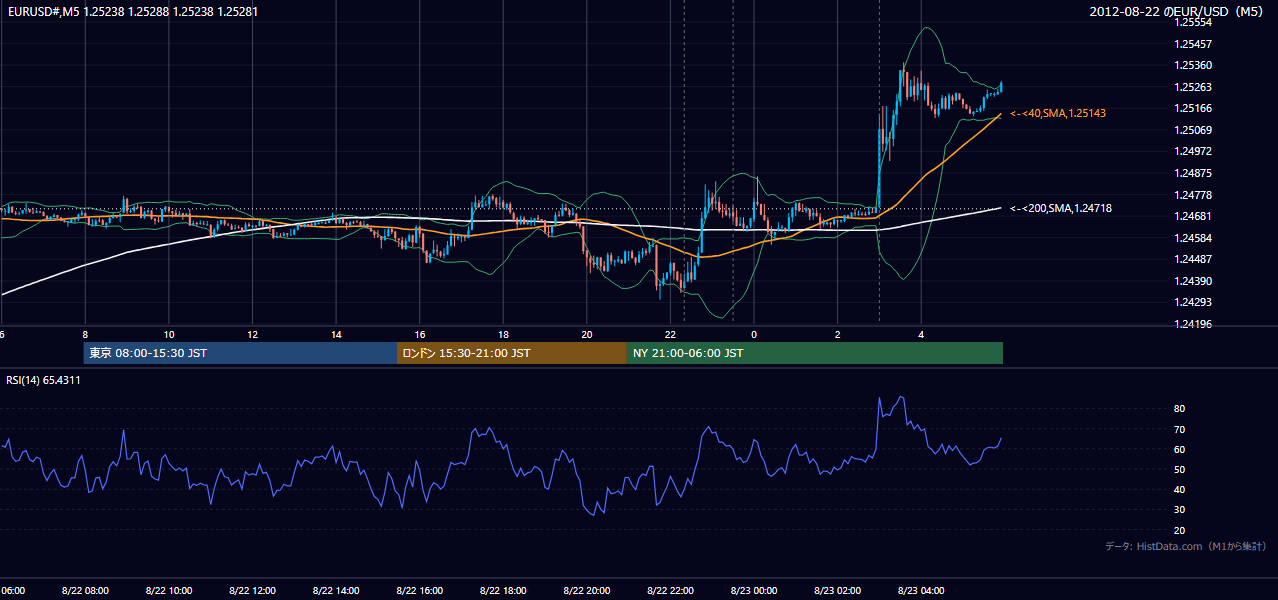1278x600 pixels.
Task: Click the 8/22 22:00 time axis label
Action: [x=670, y=591]
